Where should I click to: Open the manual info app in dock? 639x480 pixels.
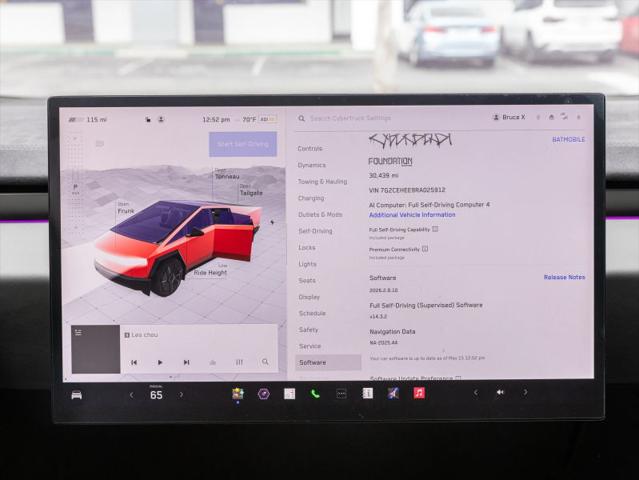[x=368, y=393]
